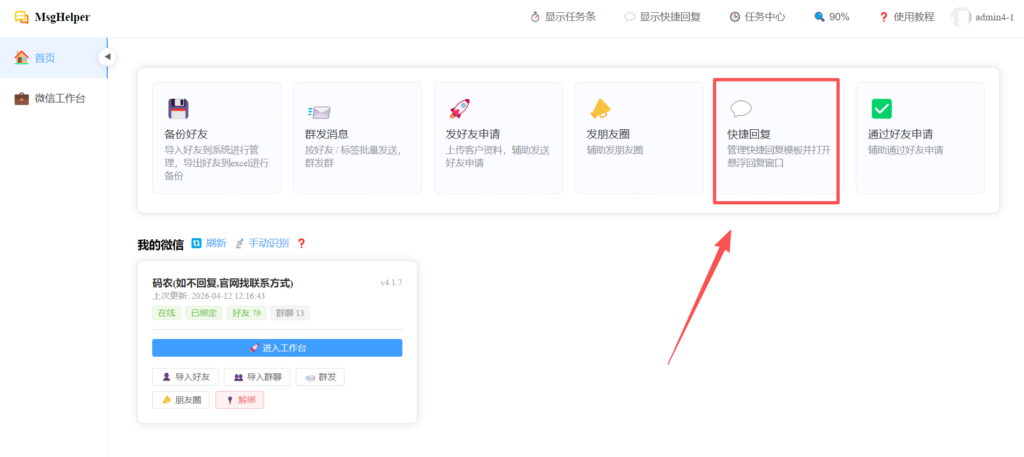Image resolution: width=1024 pixels, height=457 pixels.
Task: Click the red question mark help icon
Action: click(301, 243)
